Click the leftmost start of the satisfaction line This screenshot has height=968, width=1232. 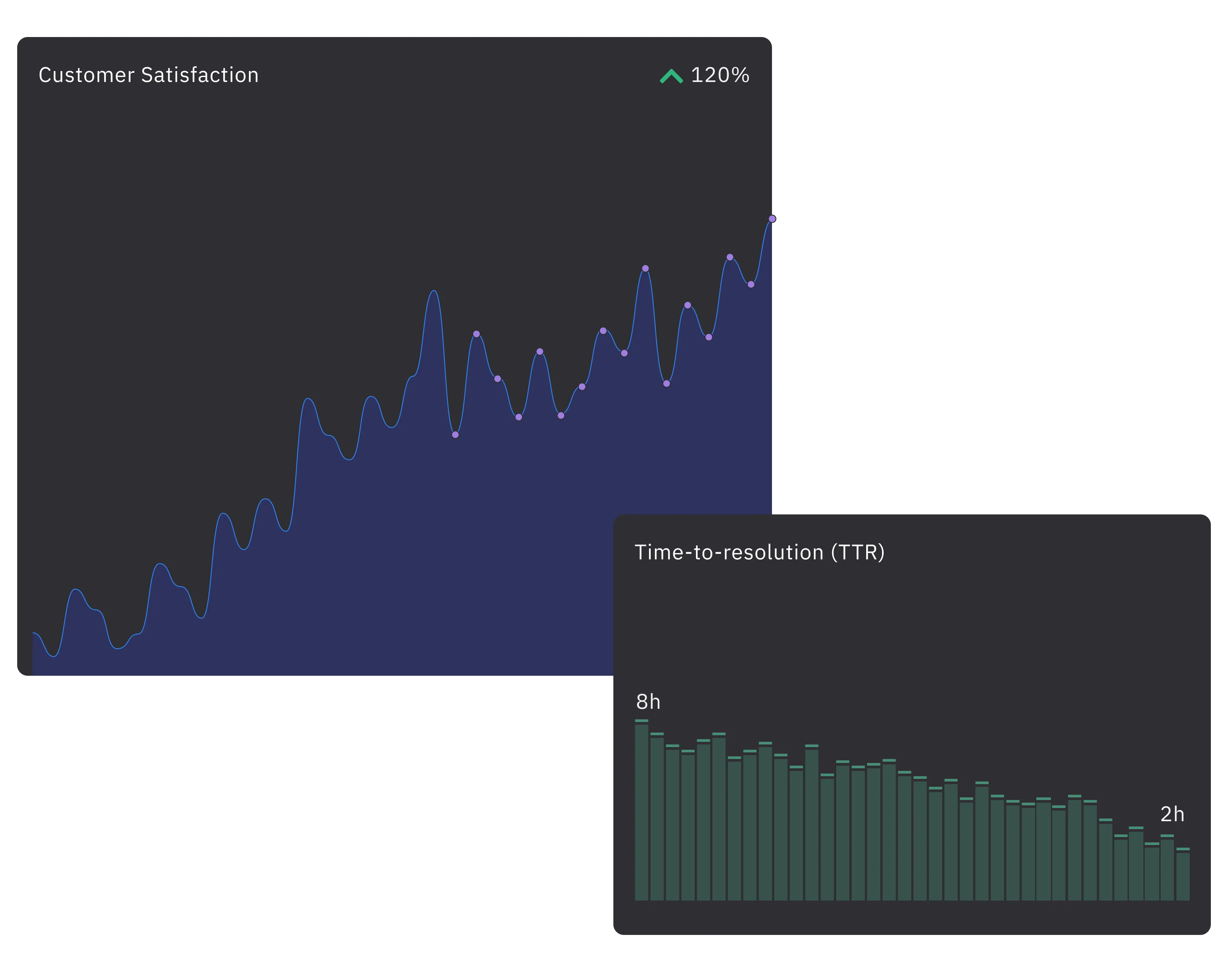coord(34,633)
